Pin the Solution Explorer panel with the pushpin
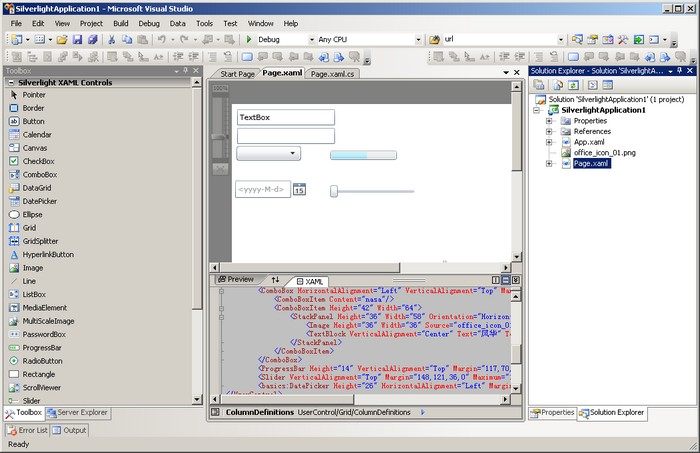The width and height of the screenshot is (700, 453). (679, 71)
